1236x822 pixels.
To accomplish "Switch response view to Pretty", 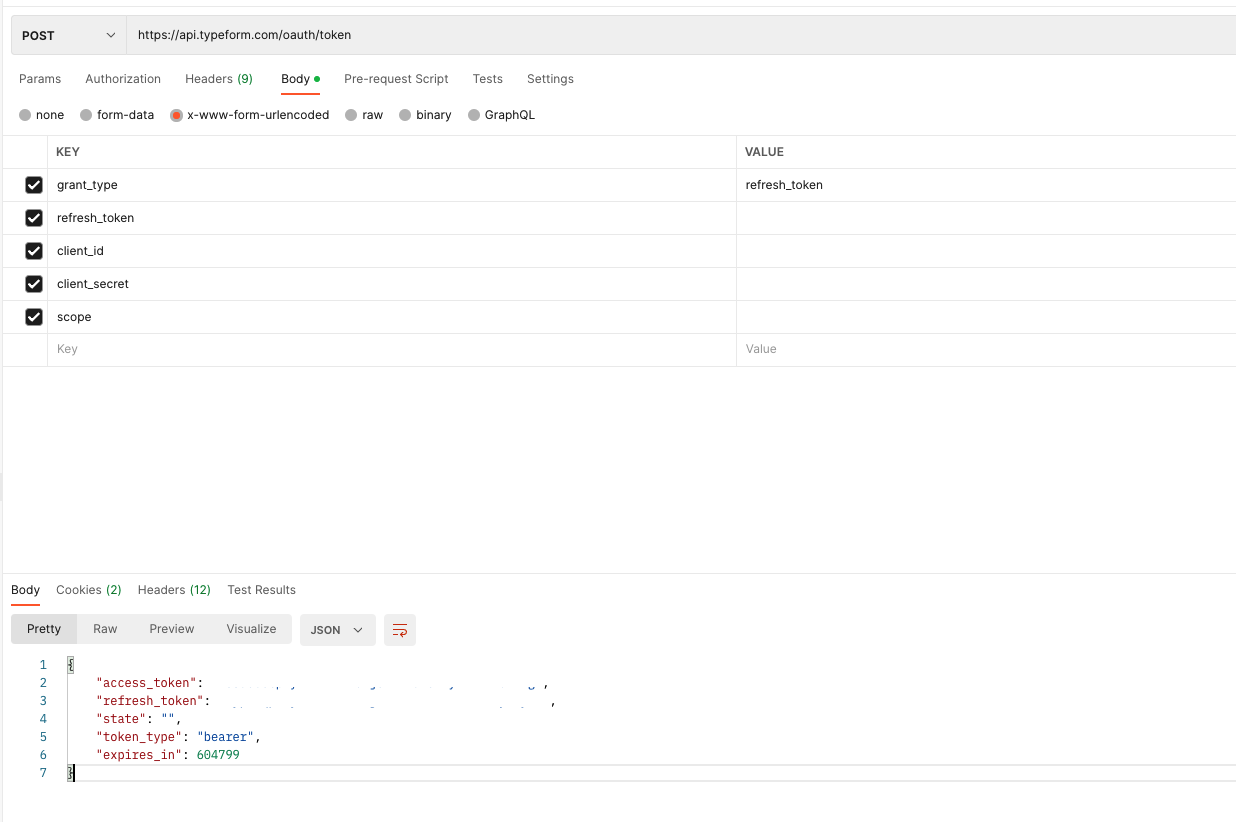I will point(44,629).
